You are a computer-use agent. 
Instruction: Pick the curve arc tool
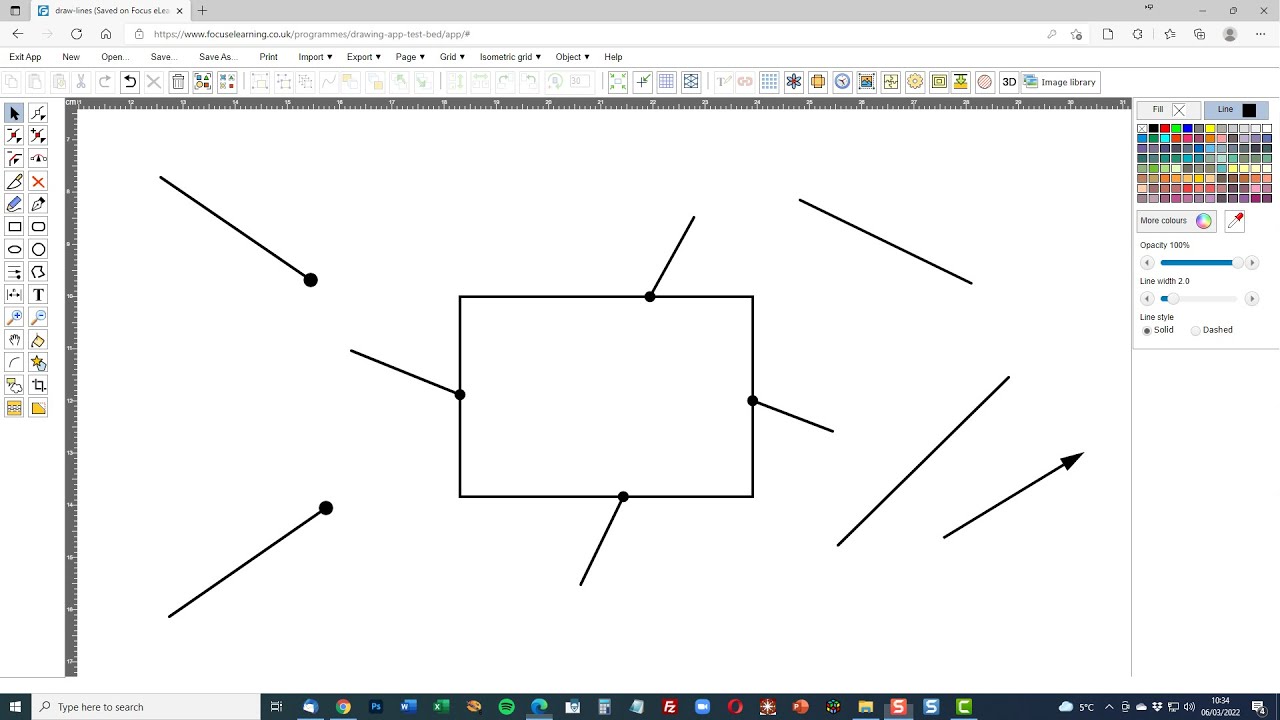coord(14,363)
